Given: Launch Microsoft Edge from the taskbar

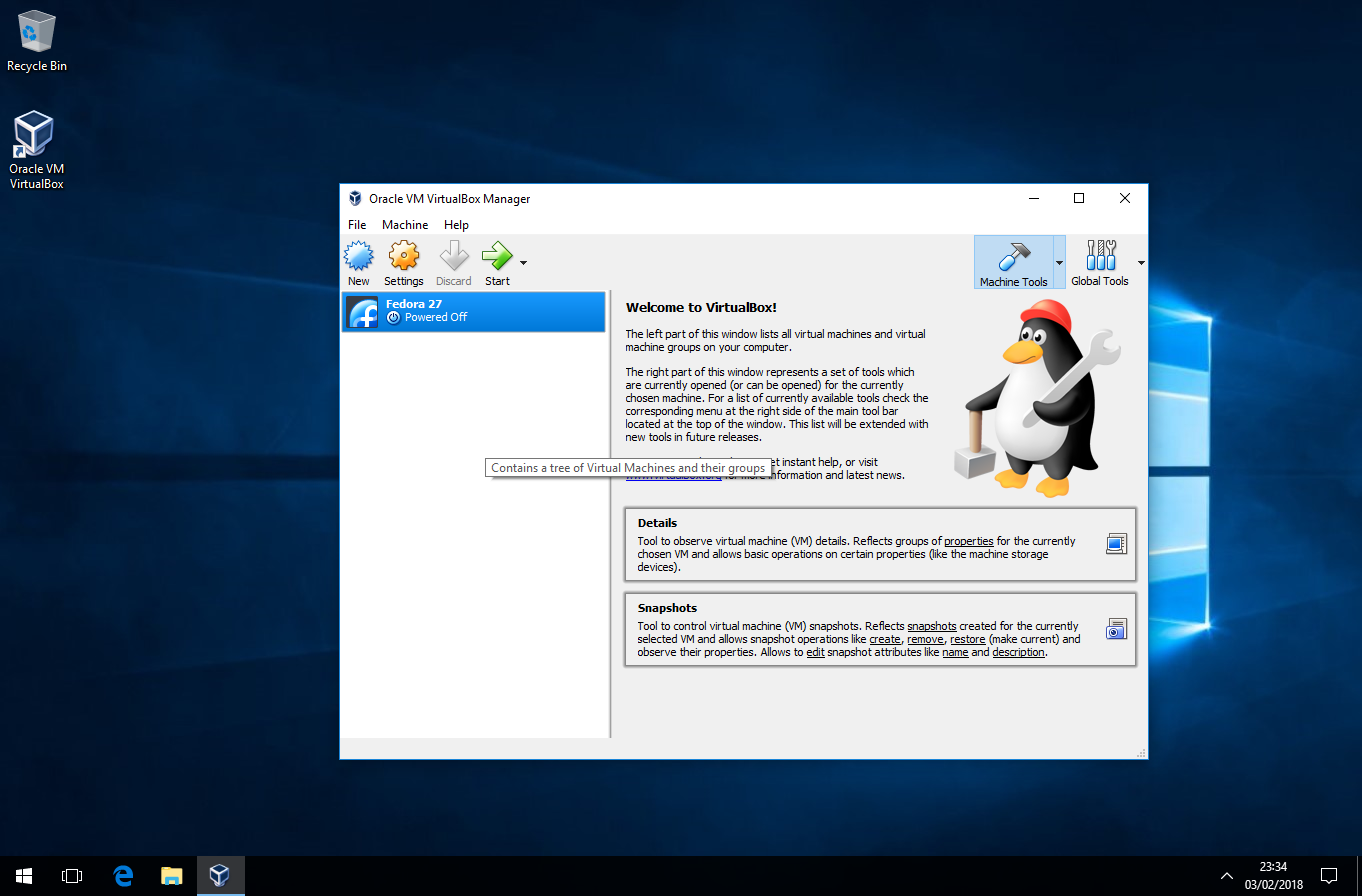Looking at the screenshot, I should click(x=123, y=876).
